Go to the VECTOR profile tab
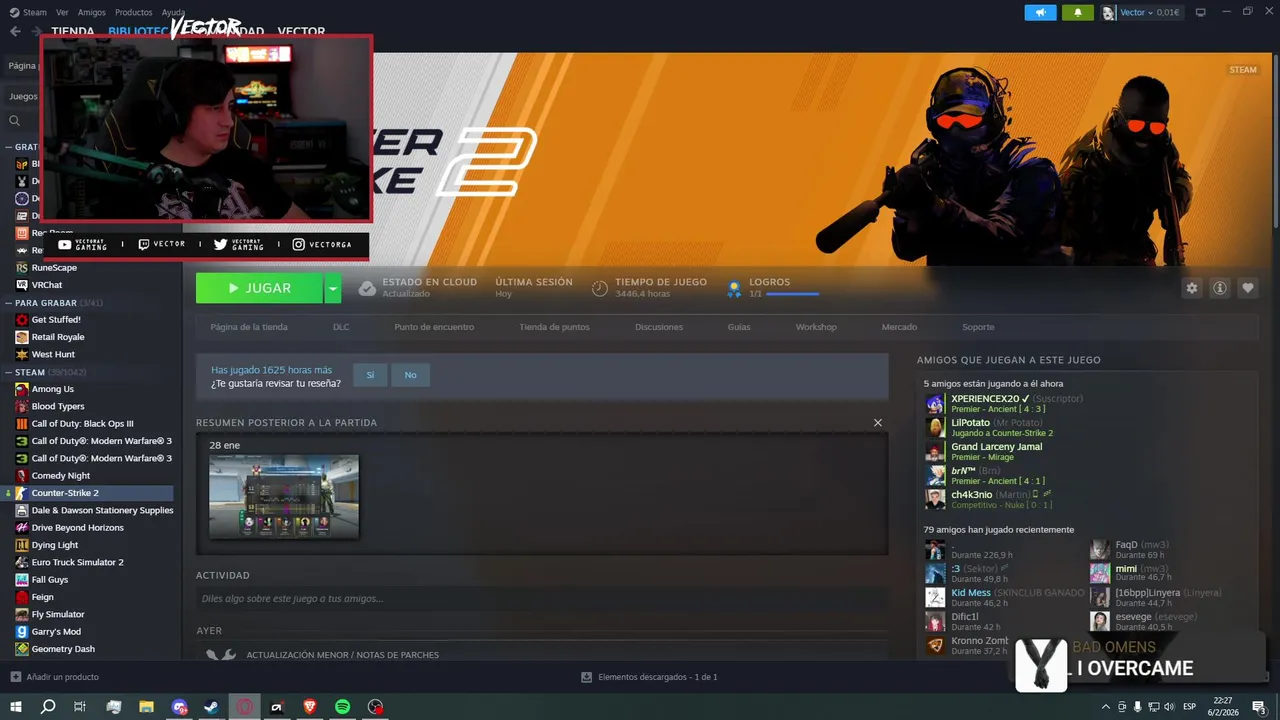This screenshot has height=720, width=1280. [301, 32]
